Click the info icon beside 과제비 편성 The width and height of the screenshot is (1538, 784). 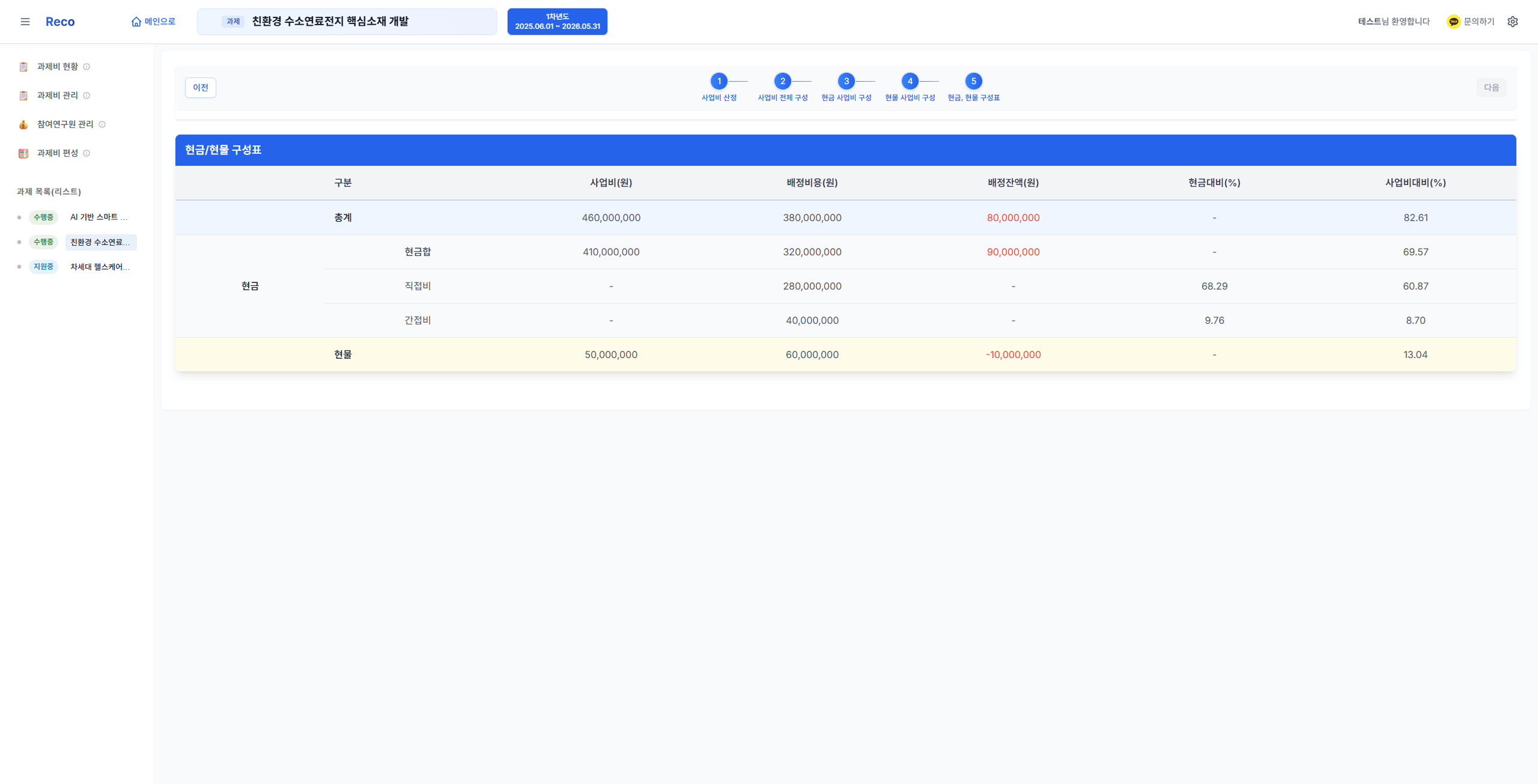(x=87, y=153)
